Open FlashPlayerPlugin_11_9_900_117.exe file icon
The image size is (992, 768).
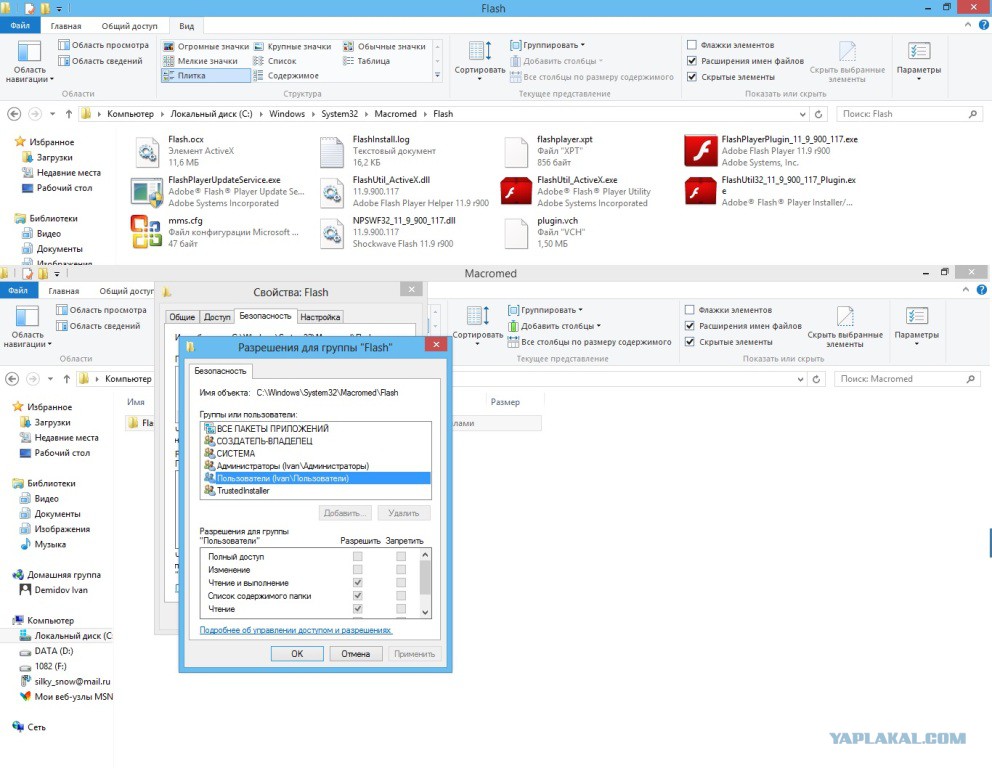[702, 151]
